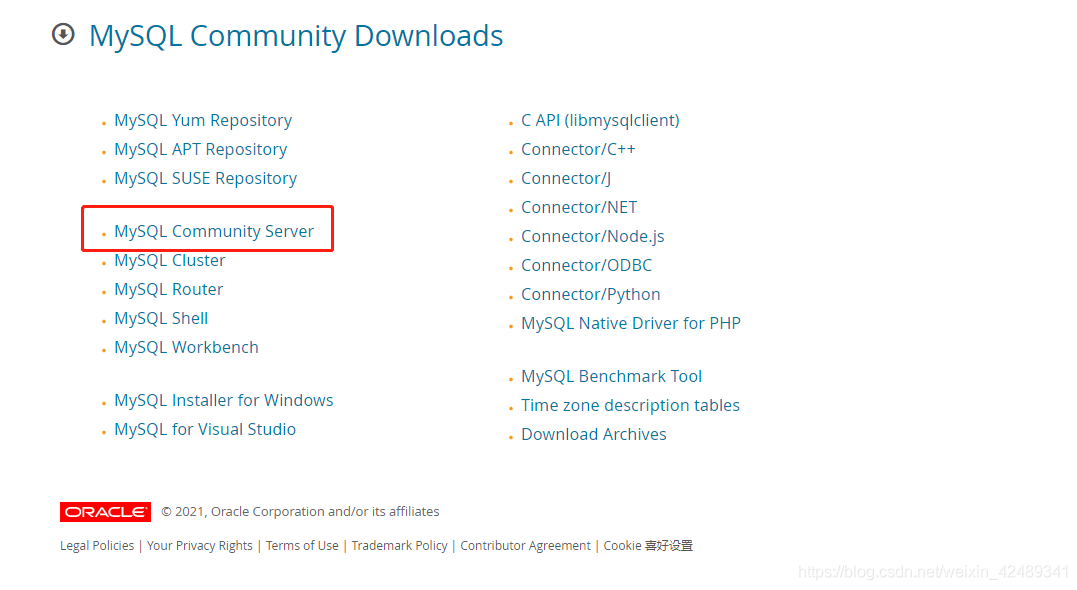This screenshot has width=1077, height=590.
Task: Click Connector/Python in the right column
Action: tap(590, 293)
